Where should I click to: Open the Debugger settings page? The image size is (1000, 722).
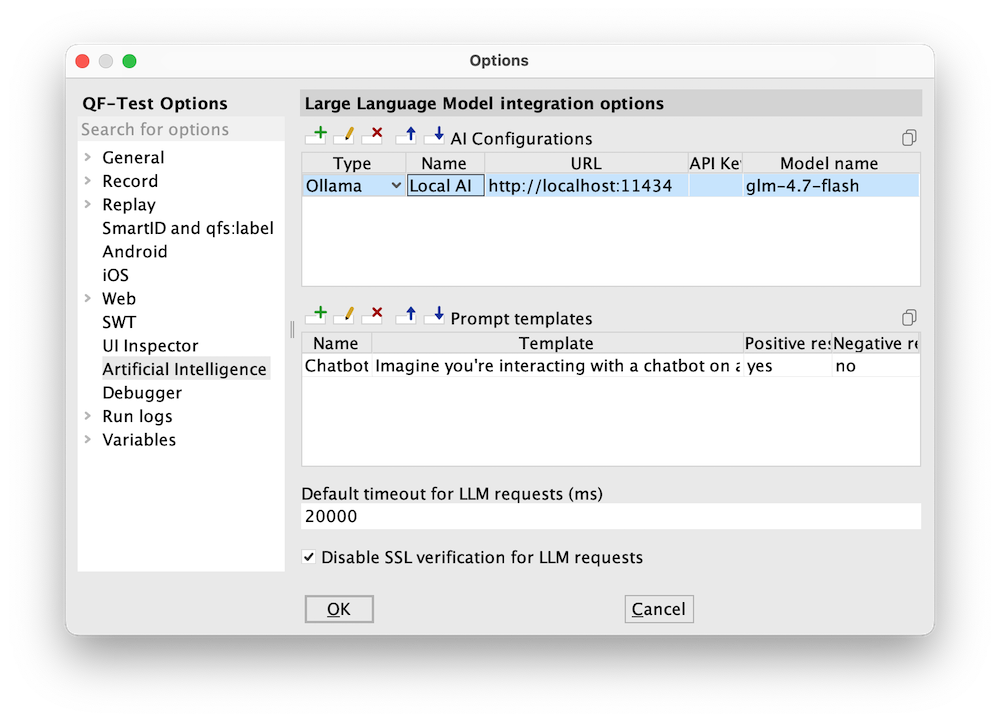point(141,392)
